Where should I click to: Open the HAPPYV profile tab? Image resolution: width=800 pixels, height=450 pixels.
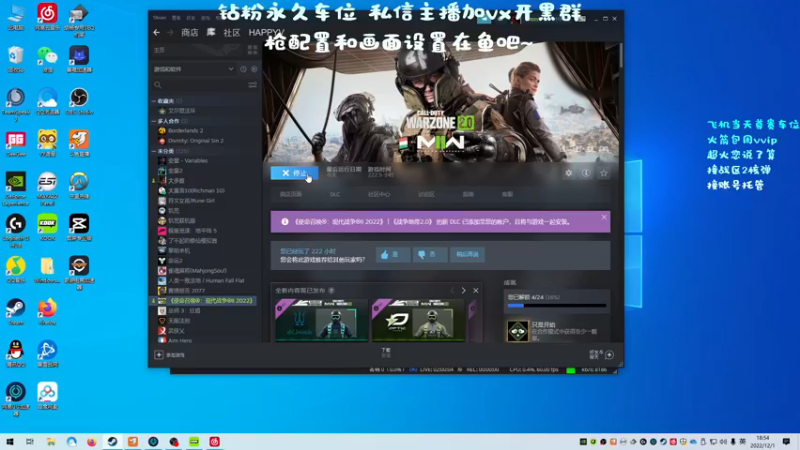click(266, 32)
